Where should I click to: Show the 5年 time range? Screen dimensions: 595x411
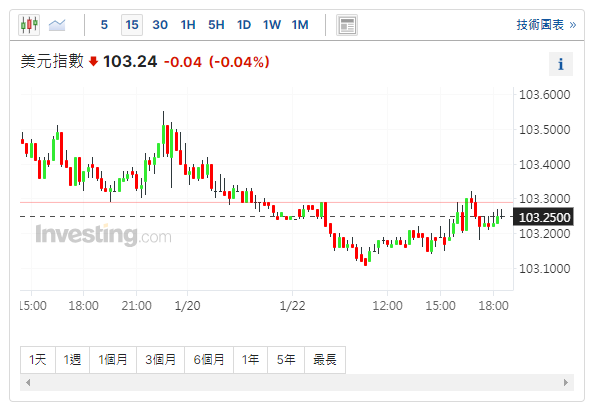click(286, 359)
